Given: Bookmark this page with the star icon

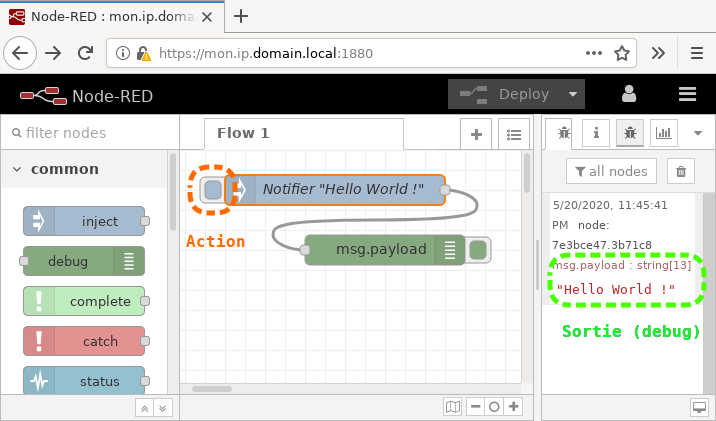Looking at the screenshot, I should [x=622, y=53].
